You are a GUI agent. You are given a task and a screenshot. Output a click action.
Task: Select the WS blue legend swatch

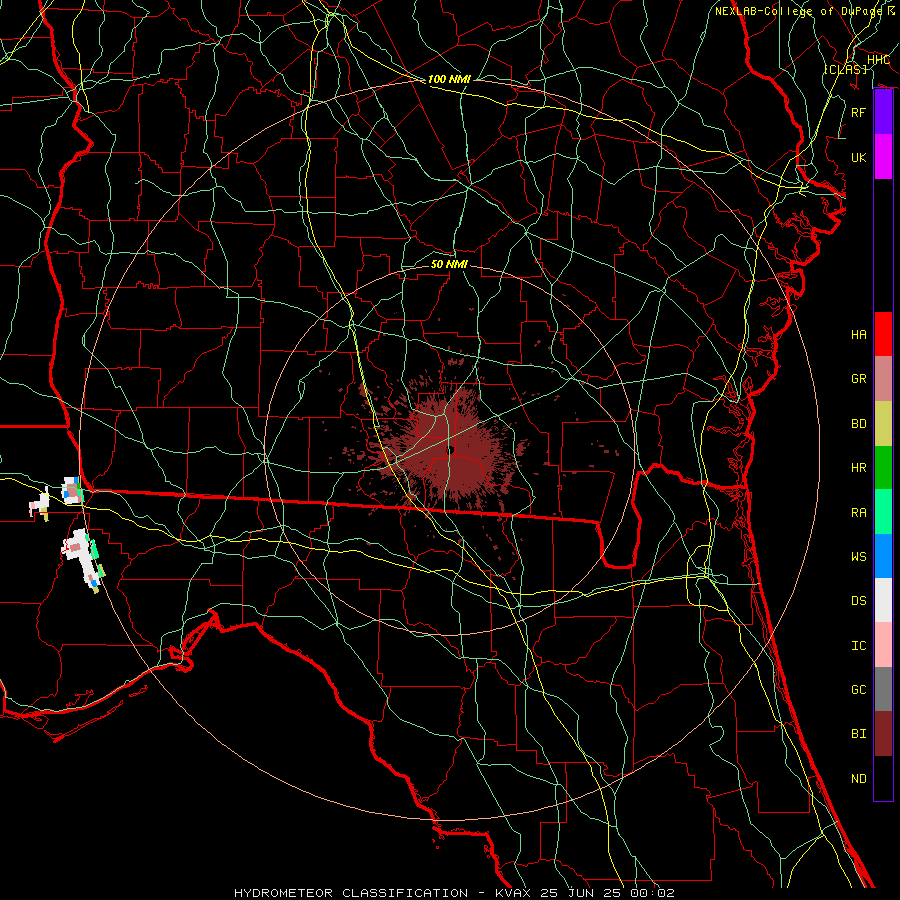(883, 556)
